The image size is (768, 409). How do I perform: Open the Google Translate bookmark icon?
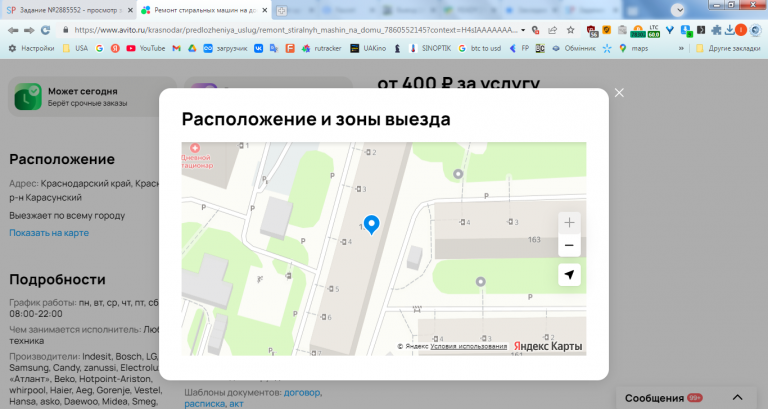[274, 48]
